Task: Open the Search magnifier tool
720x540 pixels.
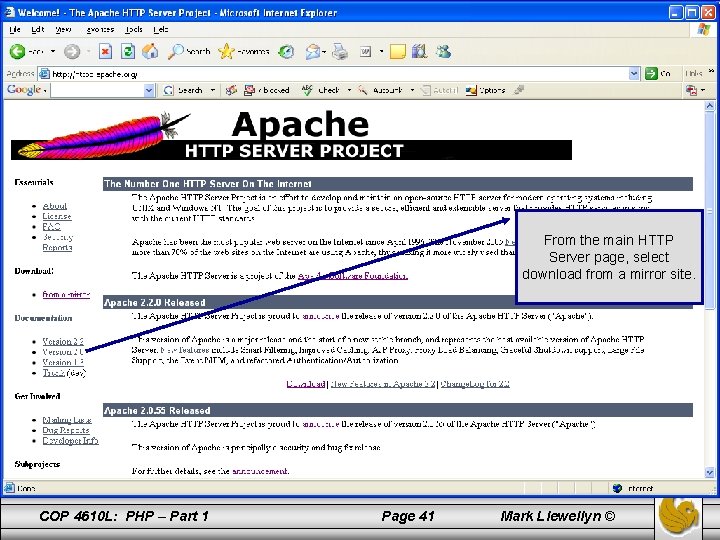Action: tap(175, 51)
